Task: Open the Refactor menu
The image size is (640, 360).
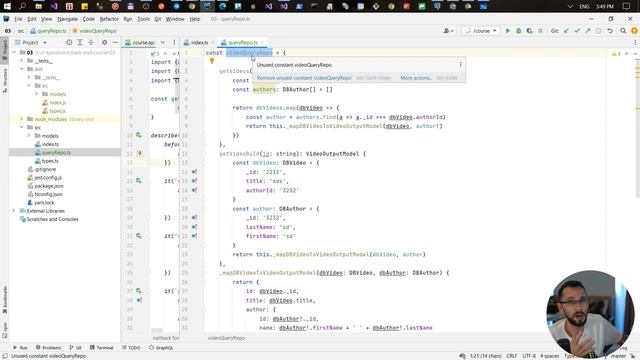Action: (109, 19)
